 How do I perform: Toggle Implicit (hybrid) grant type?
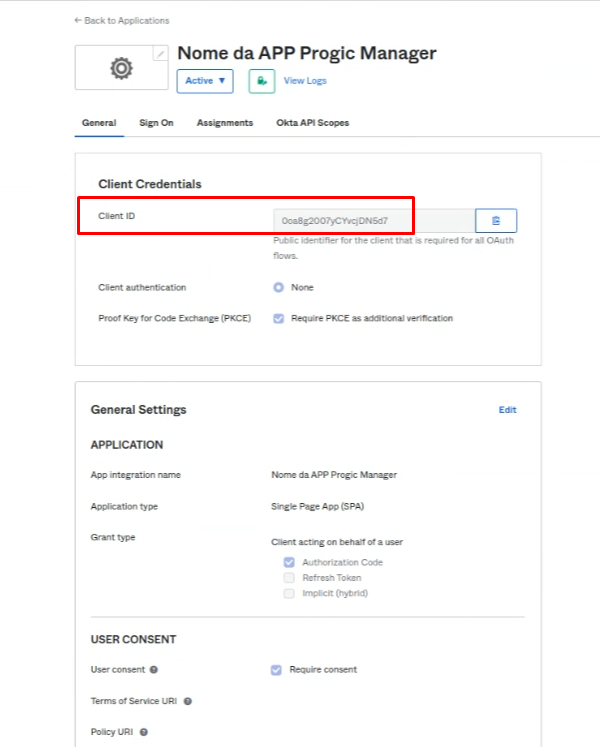coord(289,593)
